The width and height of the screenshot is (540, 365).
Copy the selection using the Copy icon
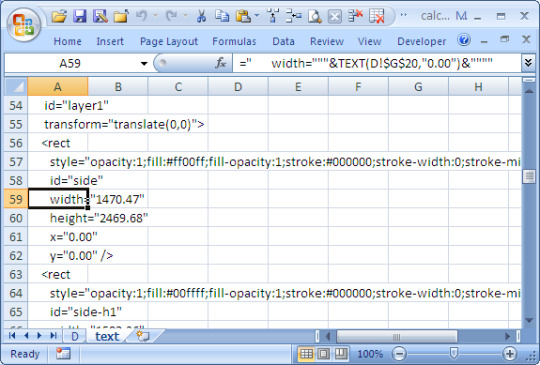click(222, 16)
